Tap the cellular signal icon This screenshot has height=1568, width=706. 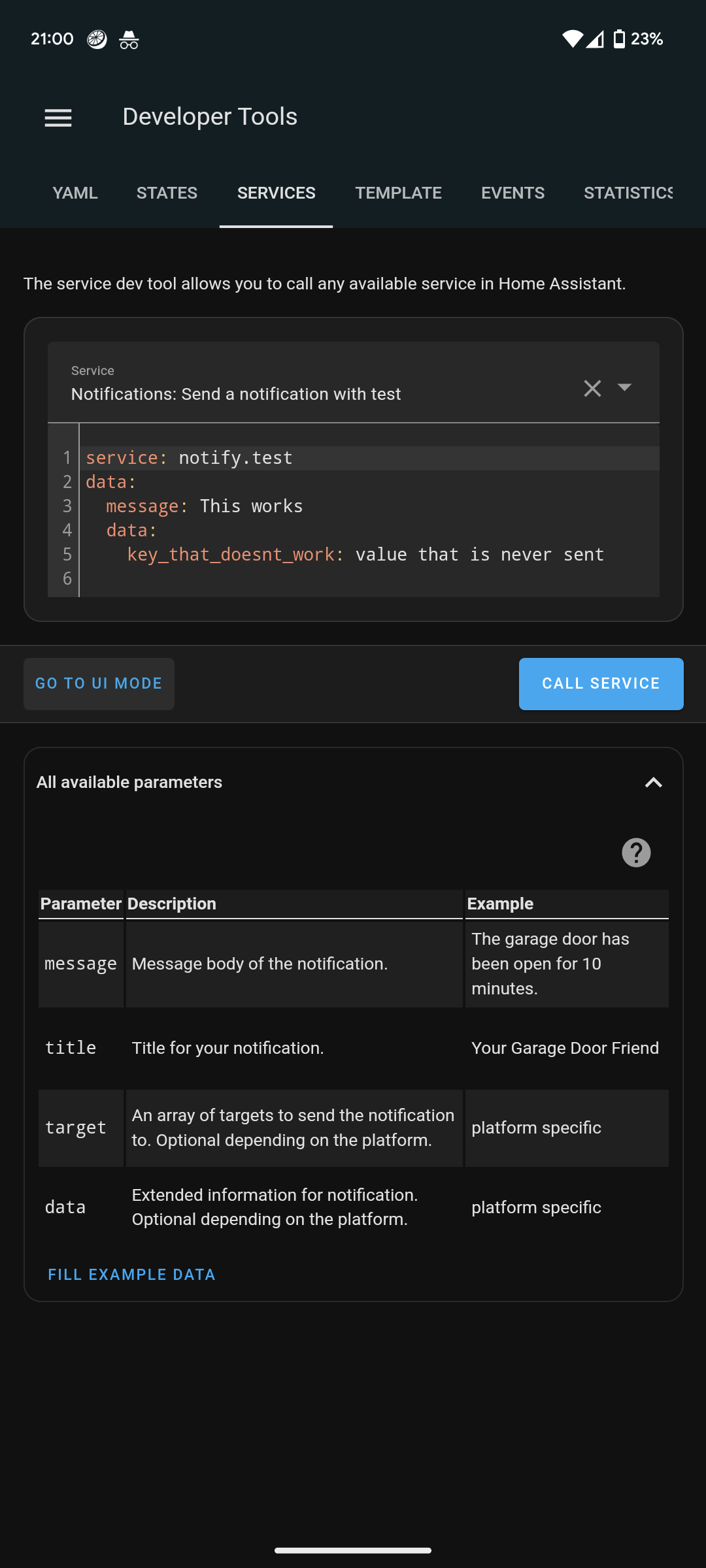point(595,39)
